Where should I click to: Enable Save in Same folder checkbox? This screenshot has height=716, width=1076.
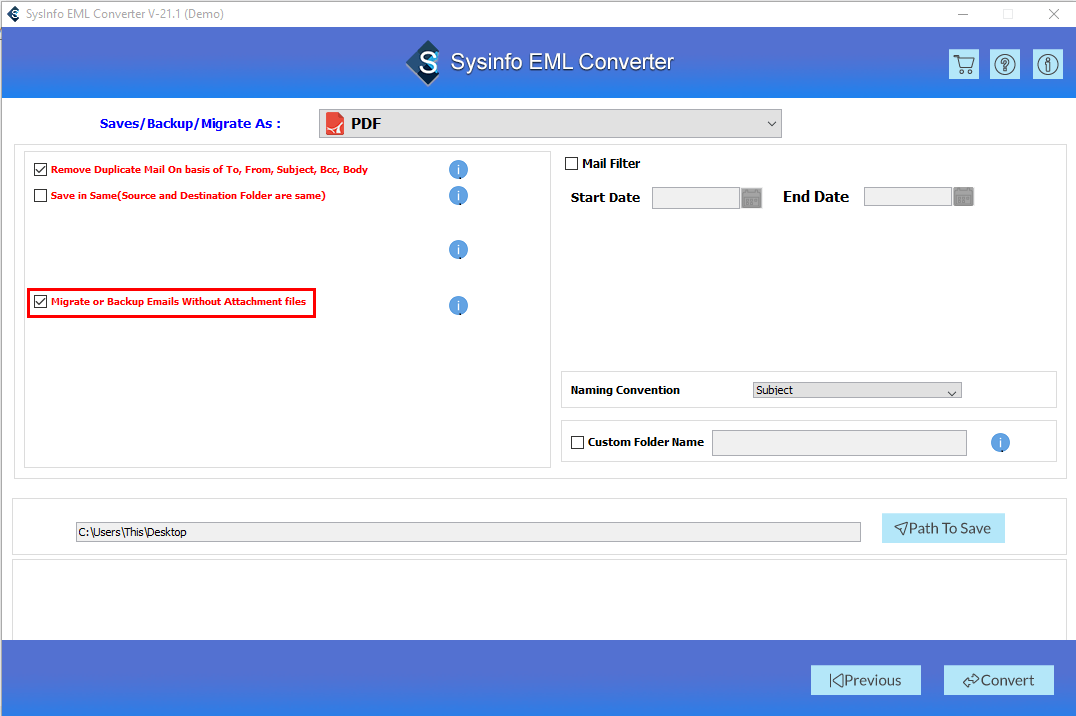coord(40,196)
